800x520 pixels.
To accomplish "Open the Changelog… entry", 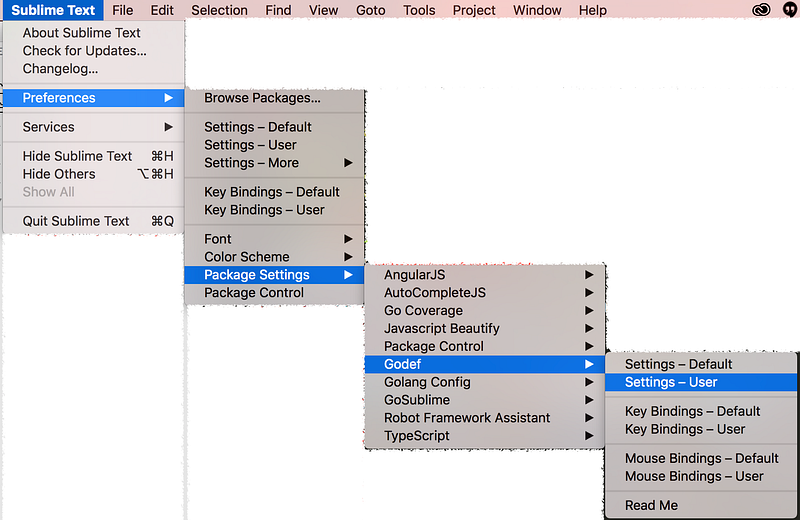I will tap(93, 68).
